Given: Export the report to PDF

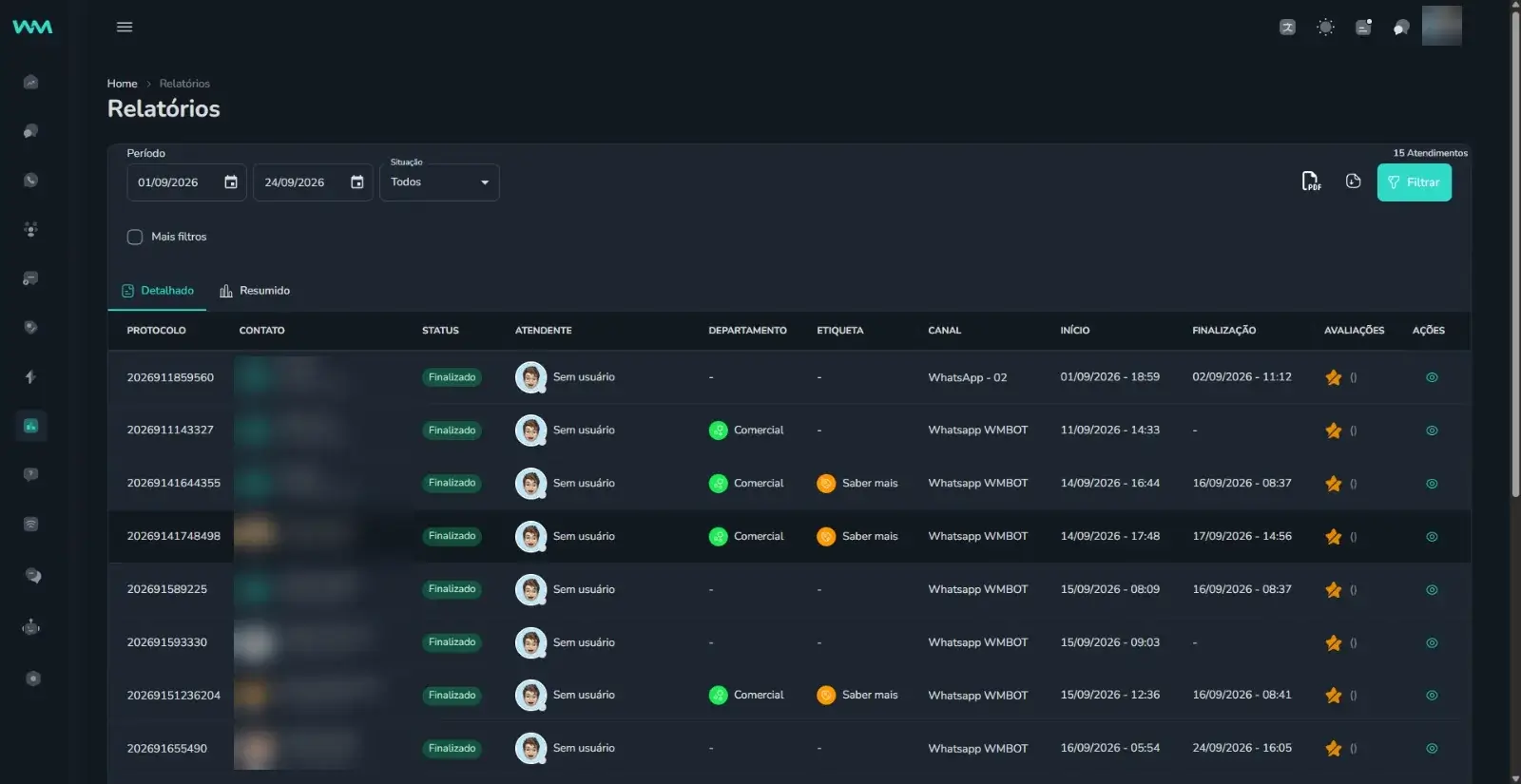Looking at the screenshot, I should 1311,182.
